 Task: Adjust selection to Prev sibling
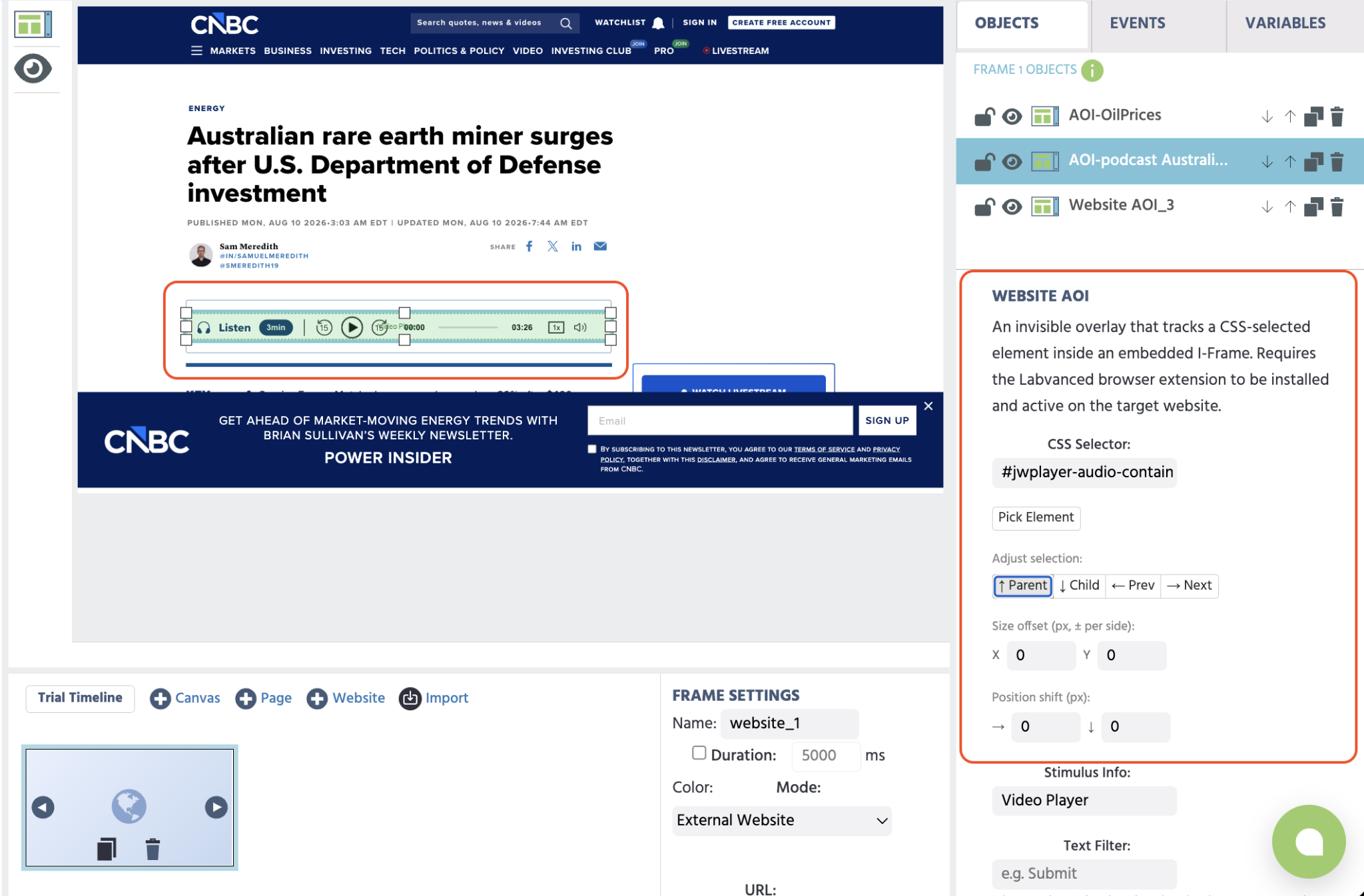point(1133,586)
